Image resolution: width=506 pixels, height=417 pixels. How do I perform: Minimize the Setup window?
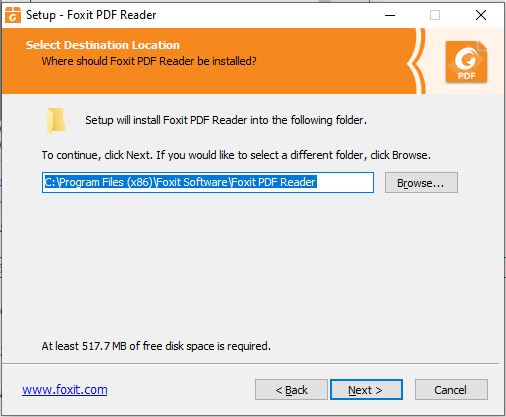(390, 15)
